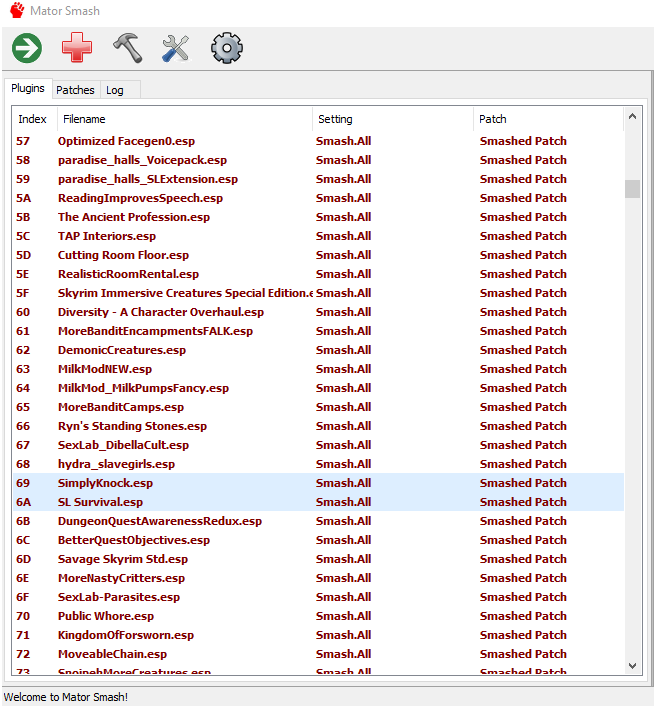This screenshot has width=654, height=706.
Task: Select hydra_slavegirls.esp
Action: pyautogui.click(x=318, y=464)
